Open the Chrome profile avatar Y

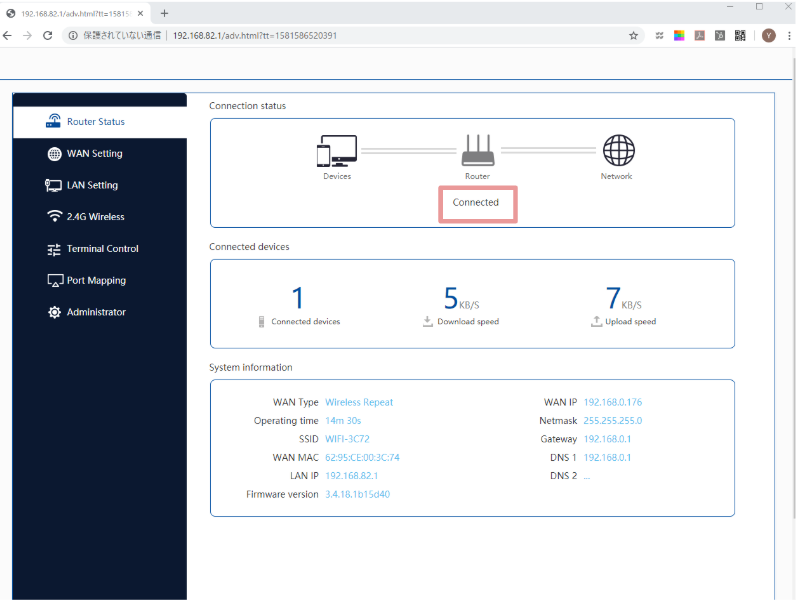click(769, 36)
